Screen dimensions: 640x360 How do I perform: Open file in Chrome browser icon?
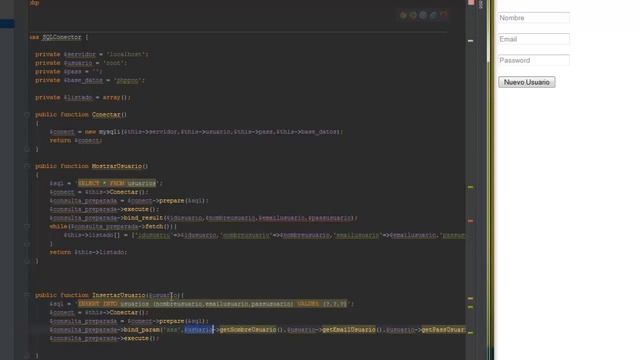[403, 15]
